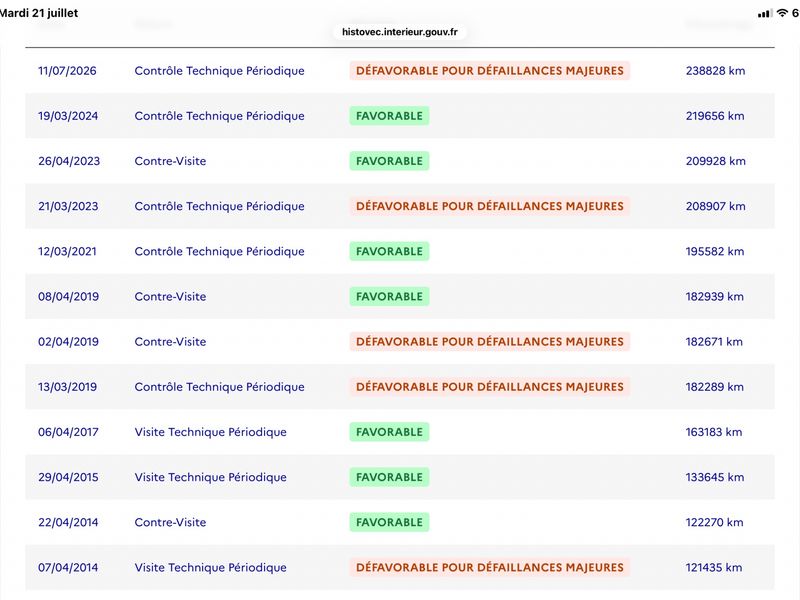Select Contrôle Technique Périodique dated 21/03/2023
Image resolution: width=800 pixels, height=600 pixels.
[219, 206]
